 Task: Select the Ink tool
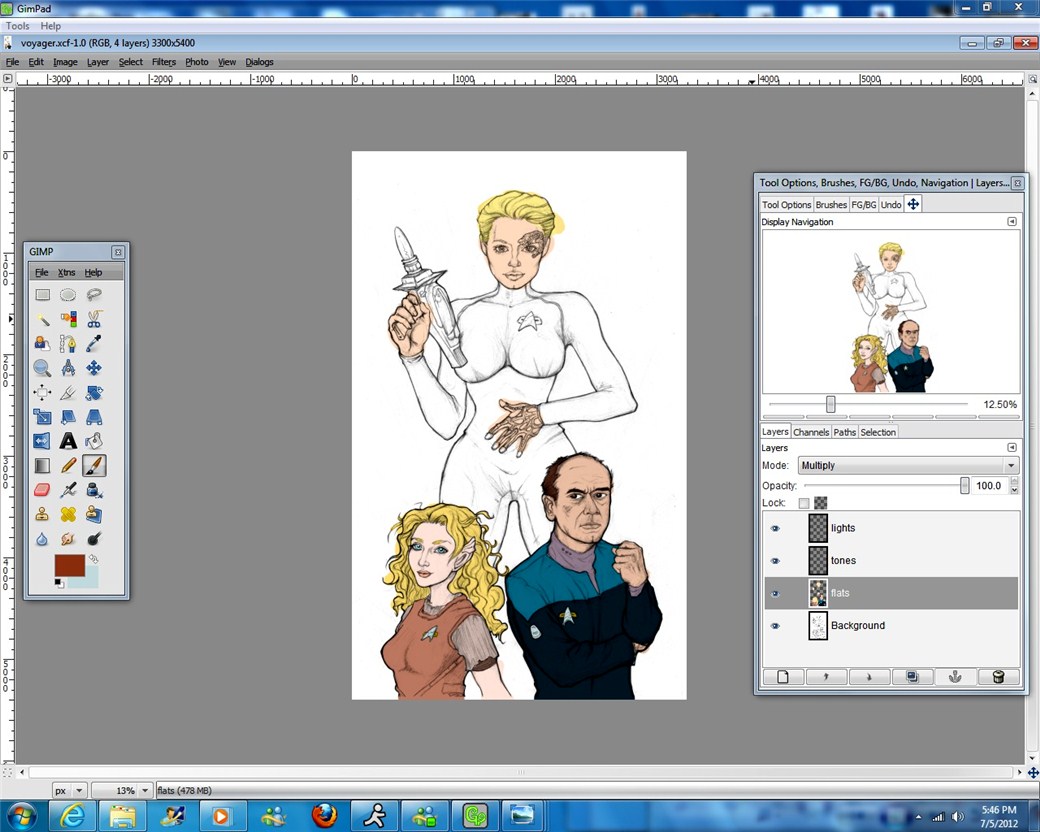94,490
